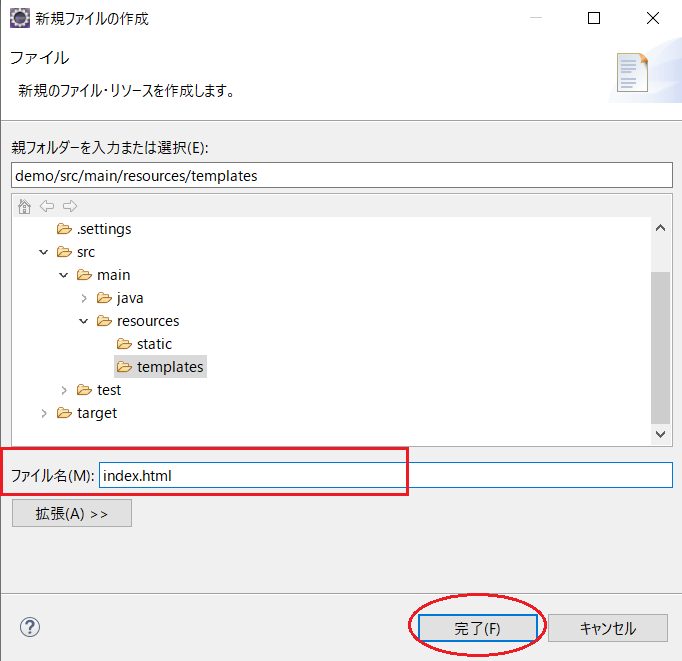Expand the java folder node

click(x=84, y=298)
